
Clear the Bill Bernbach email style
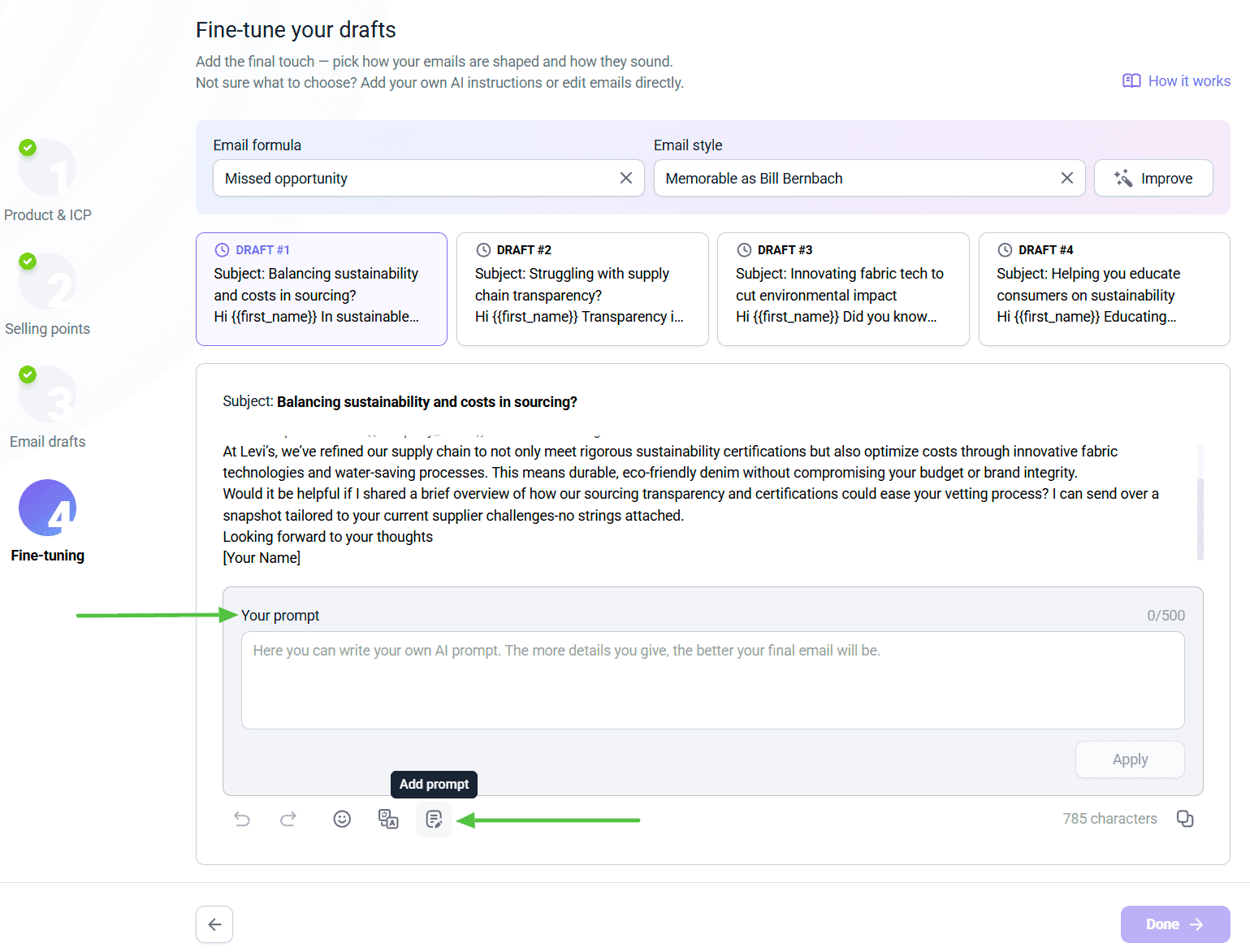1066,178
